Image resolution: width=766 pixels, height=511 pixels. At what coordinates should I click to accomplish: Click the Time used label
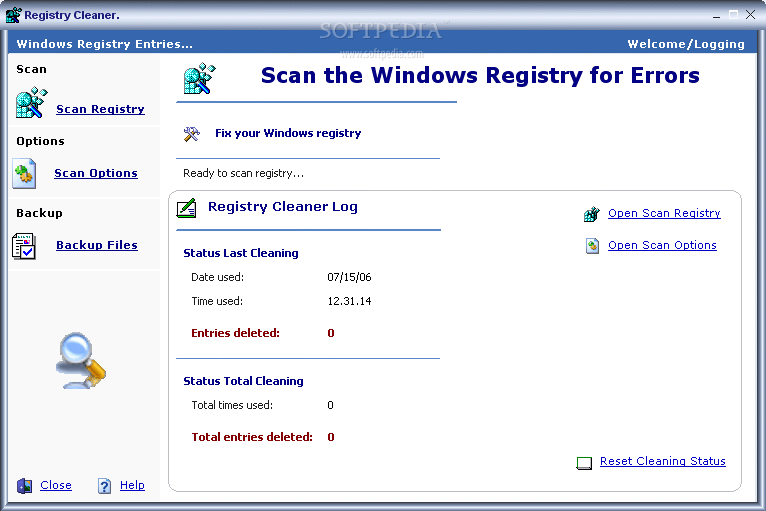[217, 301]
